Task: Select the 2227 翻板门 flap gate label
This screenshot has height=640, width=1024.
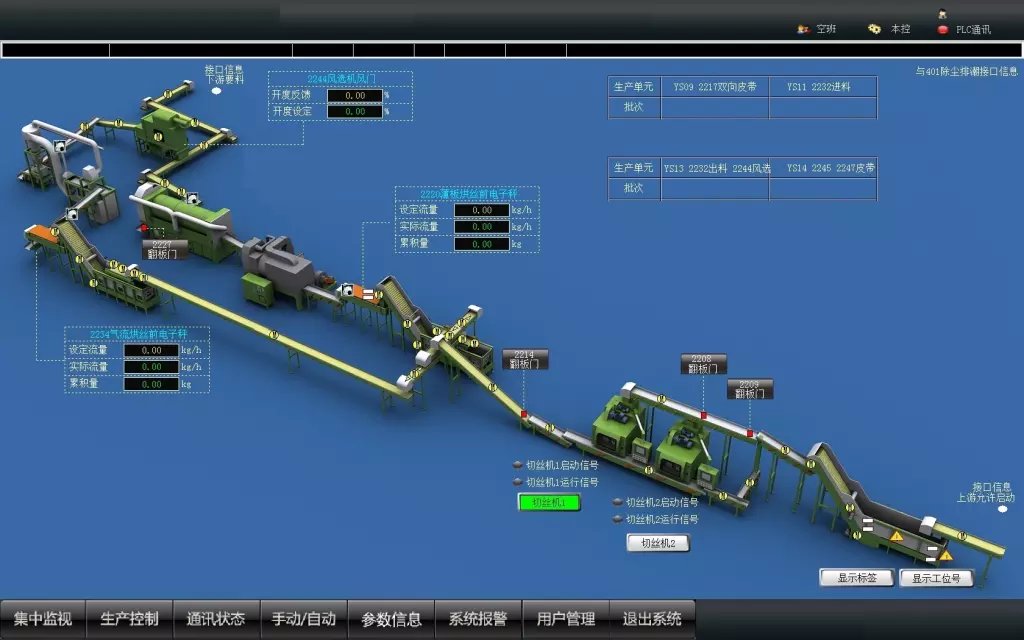Action: click(x=162, y=249)
